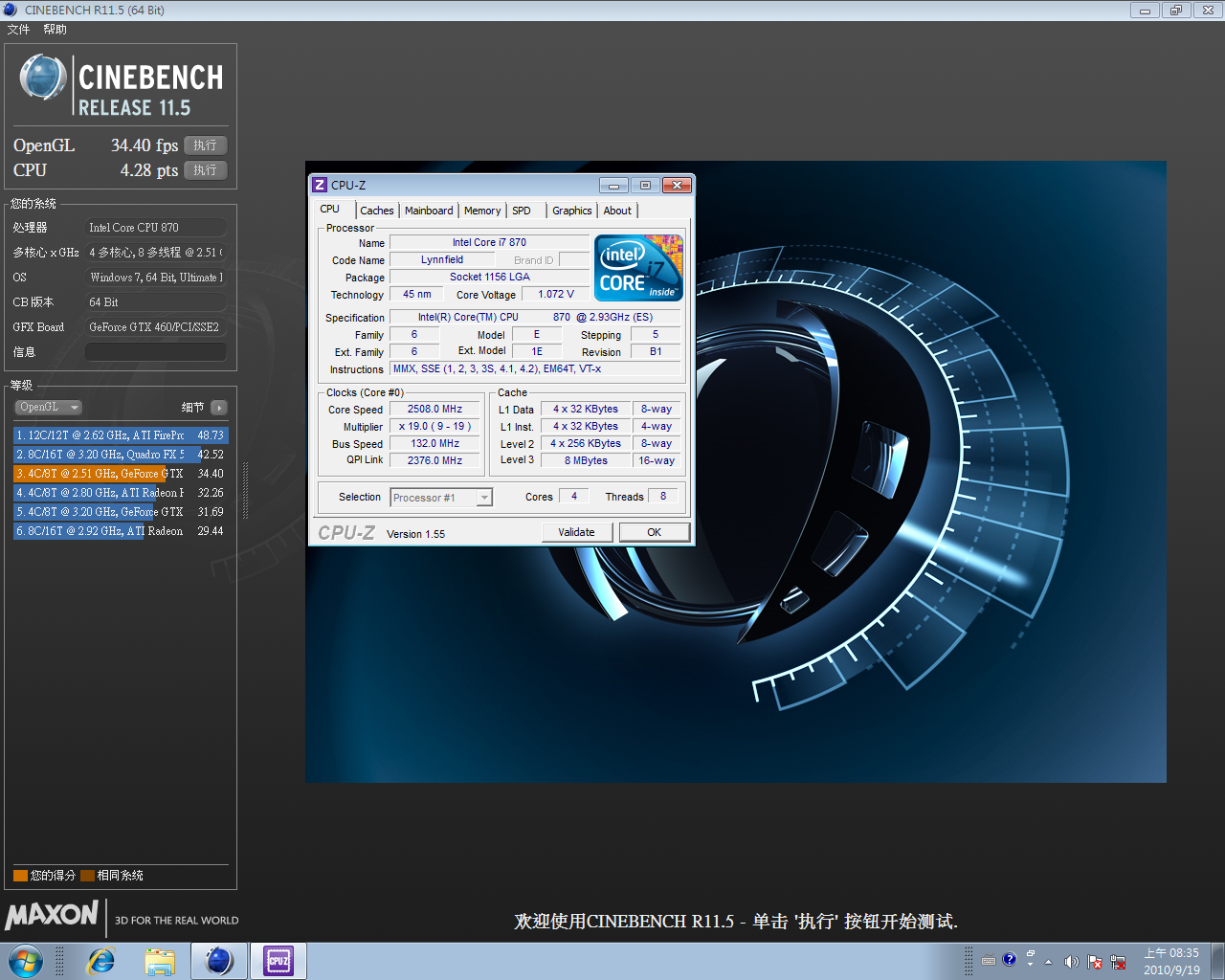The image size is (1225, 980).
Task: Open the language bar options arrow
Action: point(1030,965)
